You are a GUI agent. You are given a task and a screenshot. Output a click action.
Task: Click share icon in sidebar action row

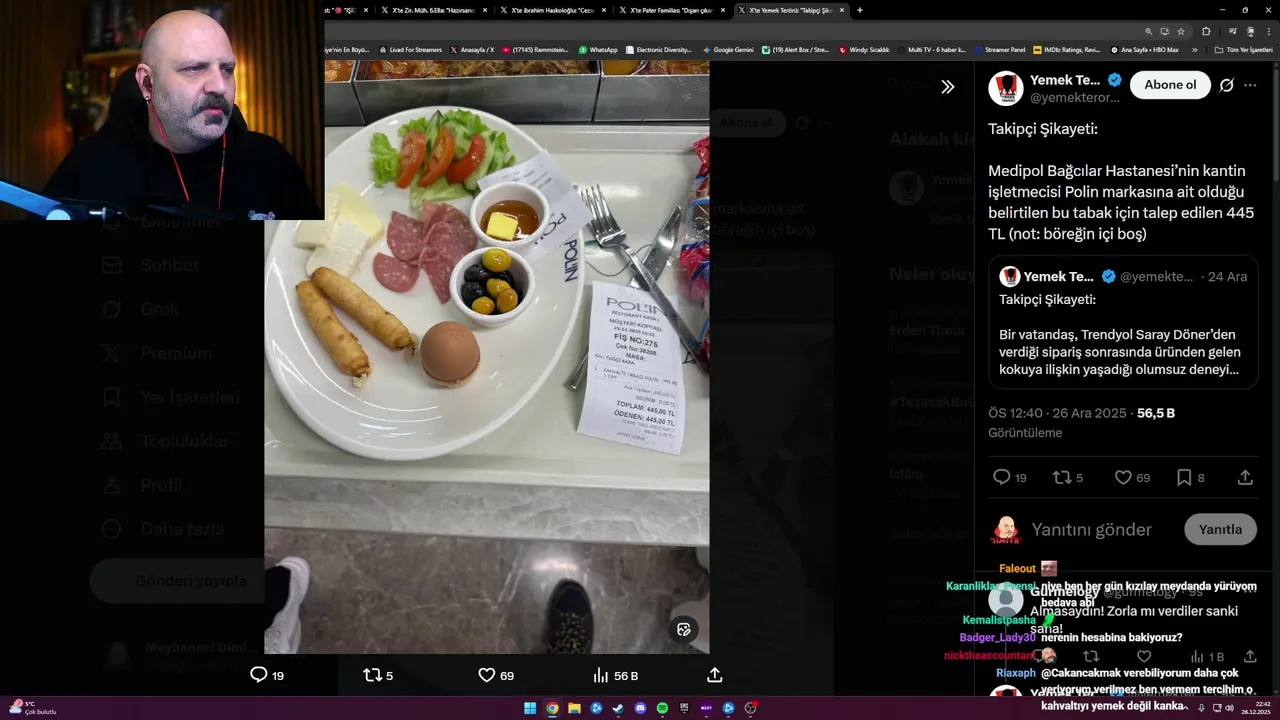[x=1245, y=478]
